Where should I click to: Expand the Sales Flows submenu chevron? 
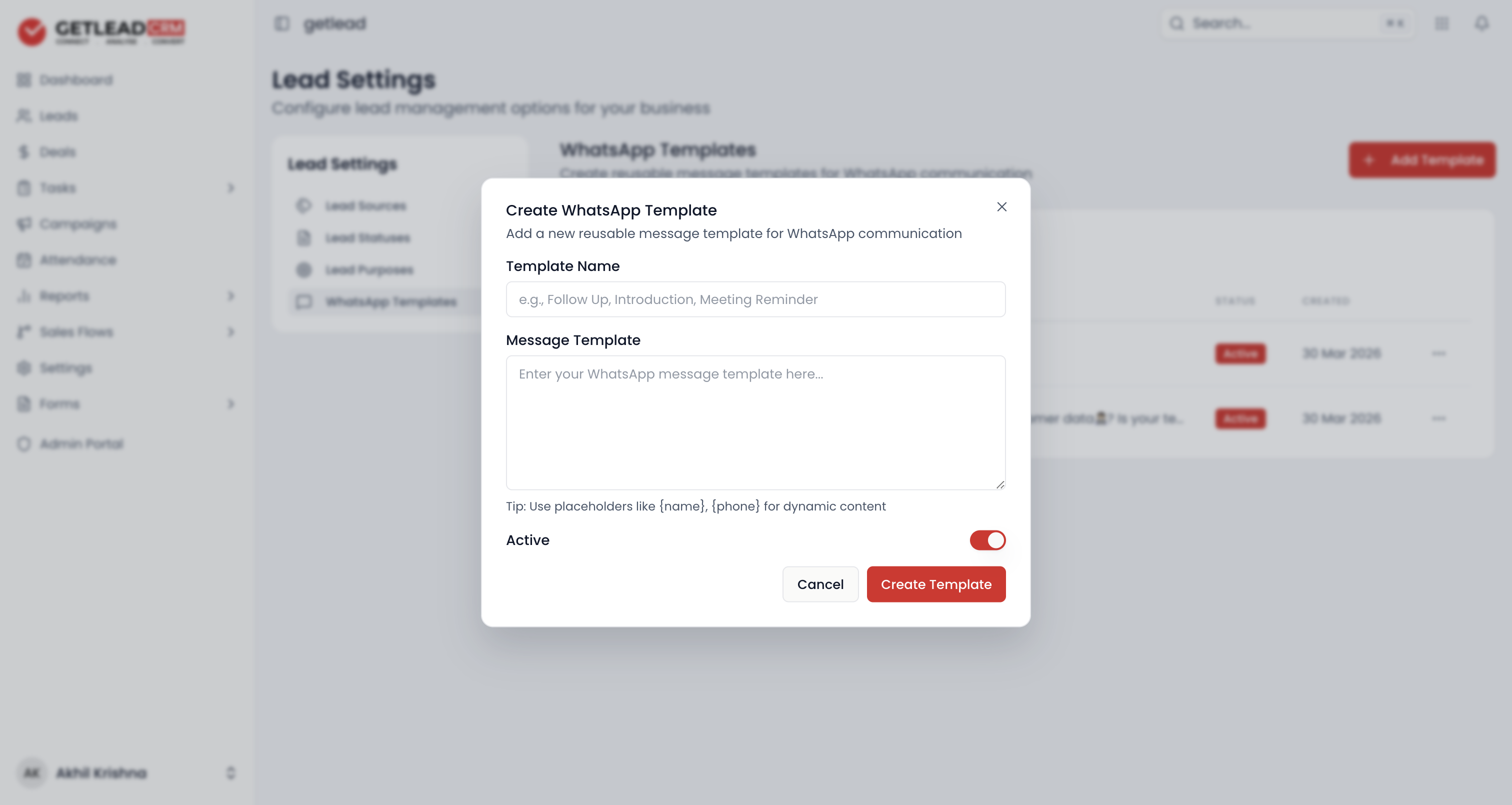[230, 331]
